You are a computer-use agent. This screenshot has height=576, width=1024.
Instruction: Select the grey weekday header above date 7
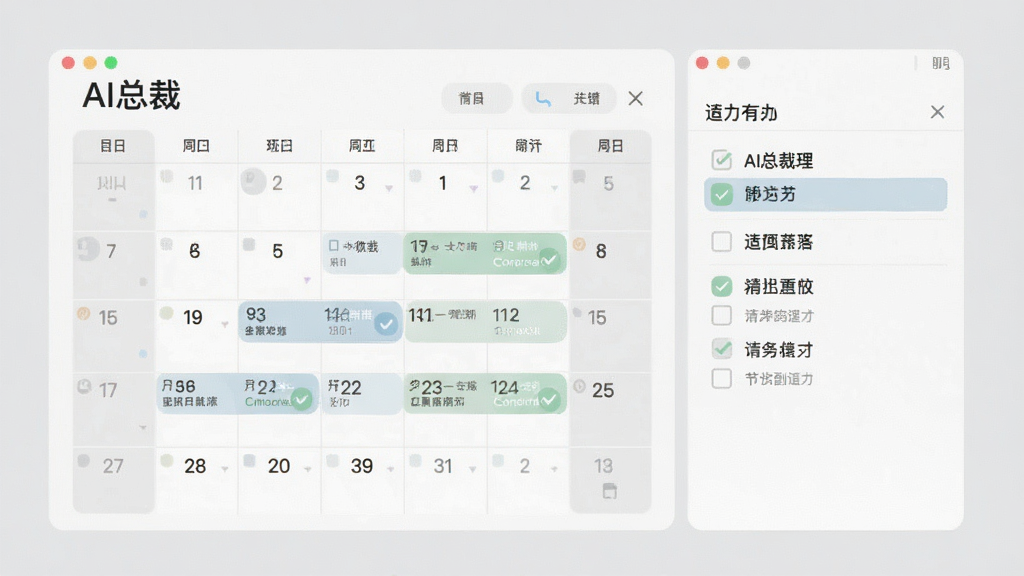tap(113, 146)
